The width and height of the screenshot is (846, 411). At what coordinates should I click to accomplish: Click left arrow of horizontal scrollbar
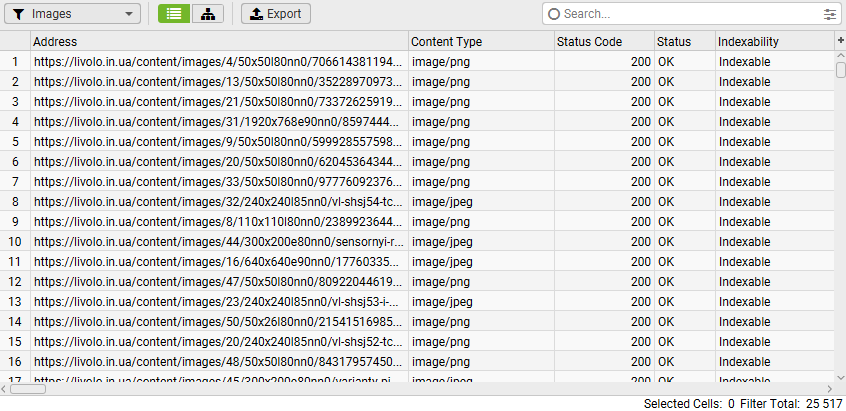tap(5, 389)
